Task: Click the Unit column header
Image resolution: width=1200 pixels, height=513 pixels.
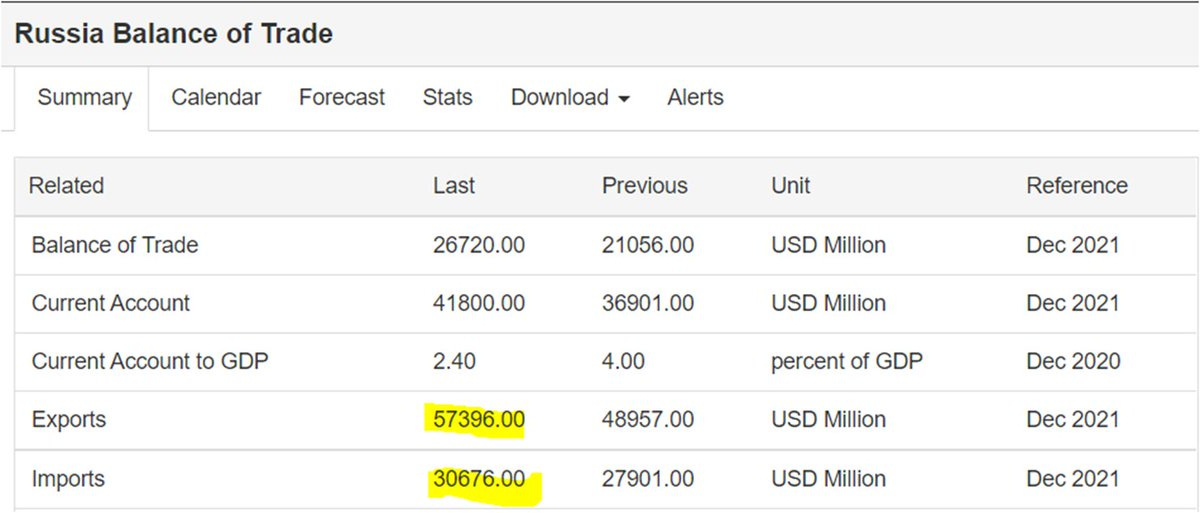Action: pos(791,186)
